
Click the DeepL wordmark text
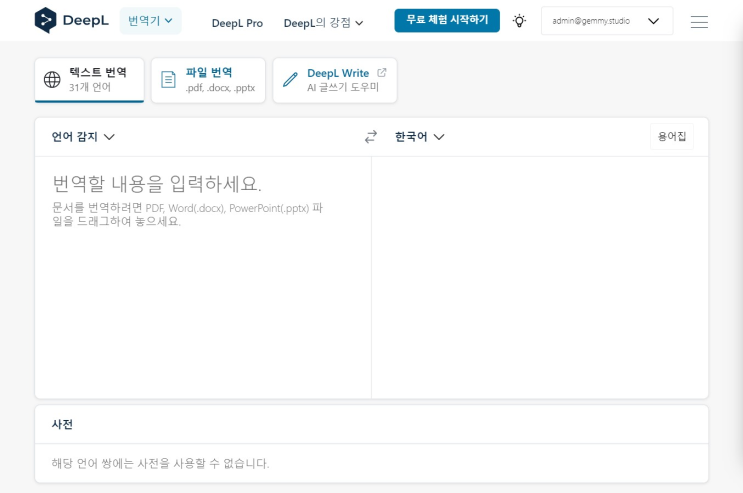tap(86, 20)
